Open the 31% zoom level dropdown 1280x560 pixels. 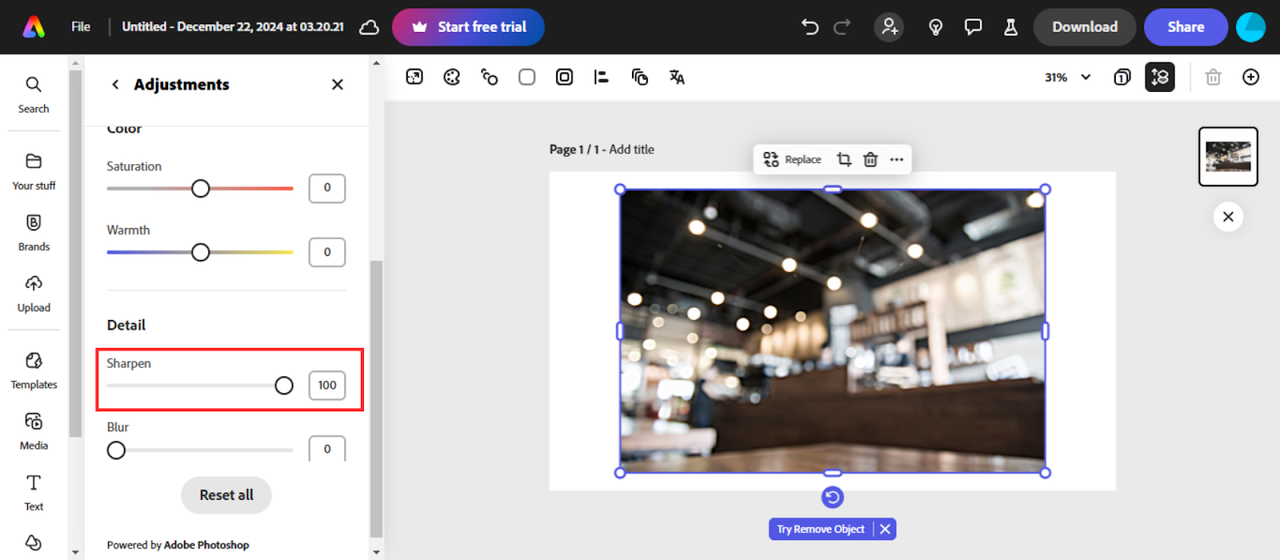[x=1067, y=77]
